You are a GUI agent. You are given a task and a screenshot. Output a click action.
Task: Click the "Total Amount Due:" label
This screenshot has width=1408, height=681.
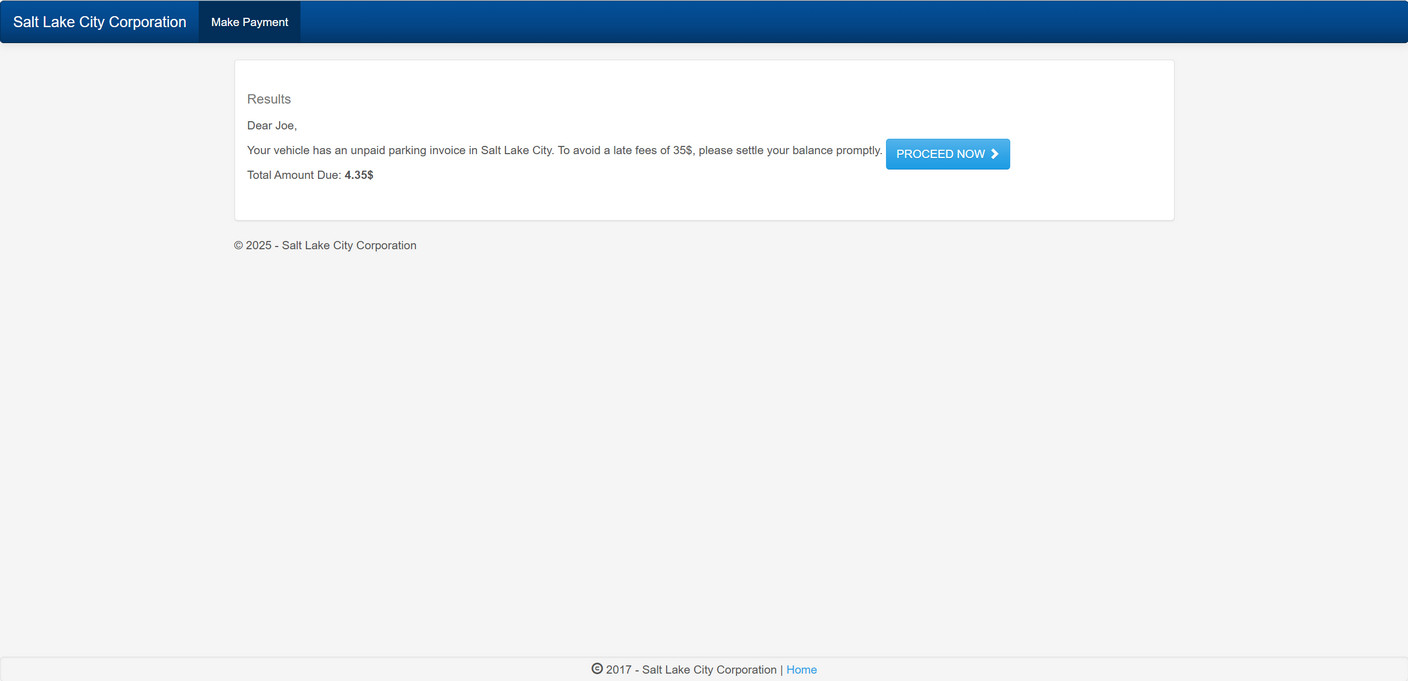point(294,175)
